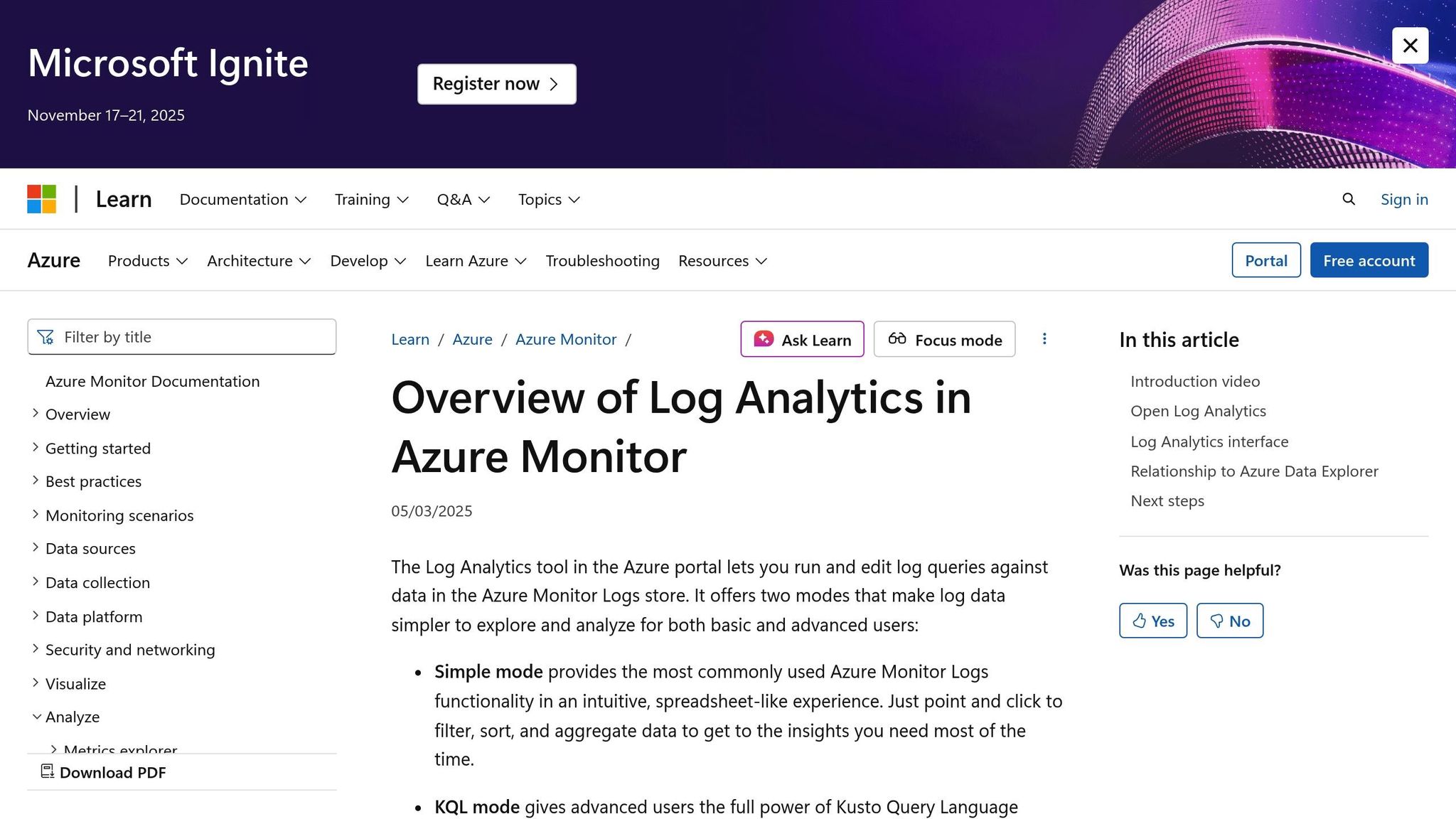Open the Troubleshooting menu item

[602, 261]
